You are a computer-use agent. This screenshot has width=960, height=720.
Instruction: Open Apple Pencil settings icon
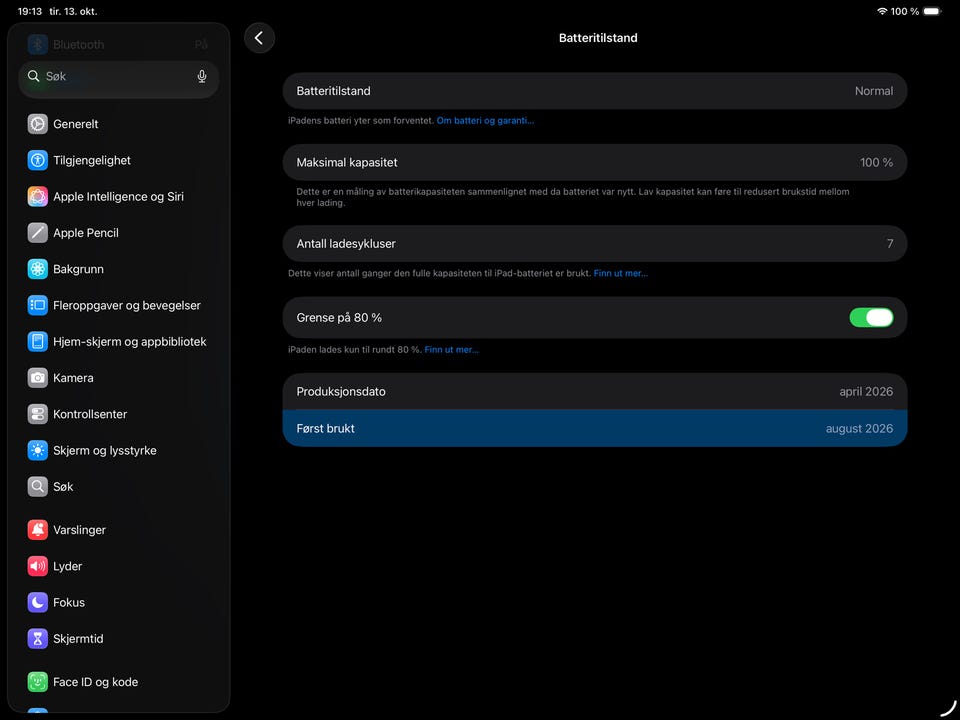37,233
